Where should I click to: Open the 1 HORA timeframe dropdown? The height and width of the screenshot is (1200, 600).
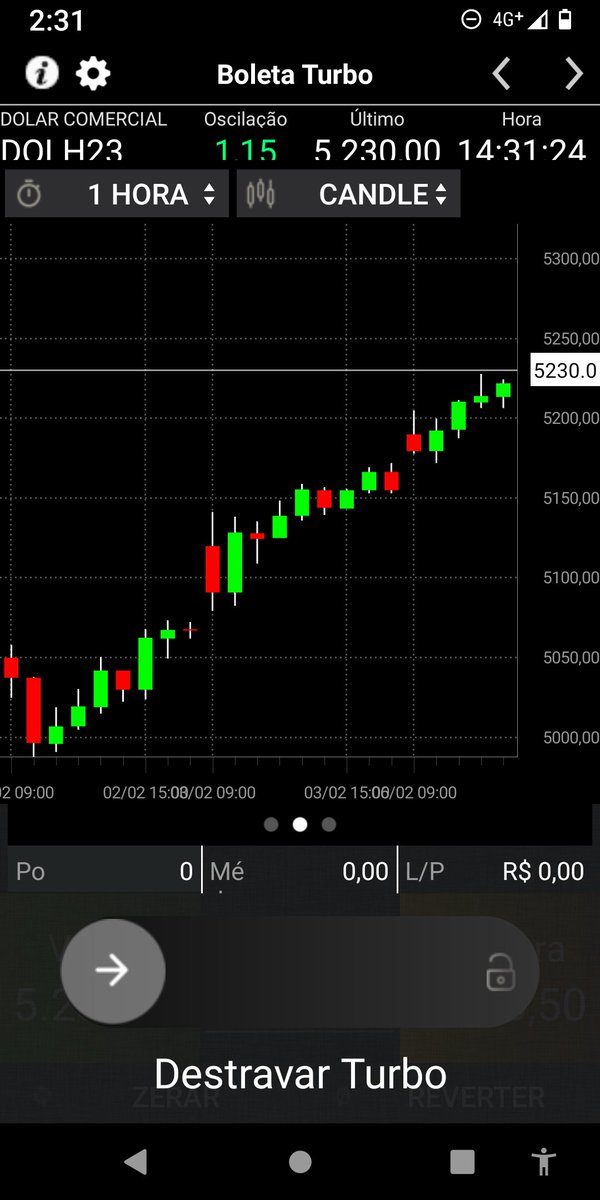(117, 194)
